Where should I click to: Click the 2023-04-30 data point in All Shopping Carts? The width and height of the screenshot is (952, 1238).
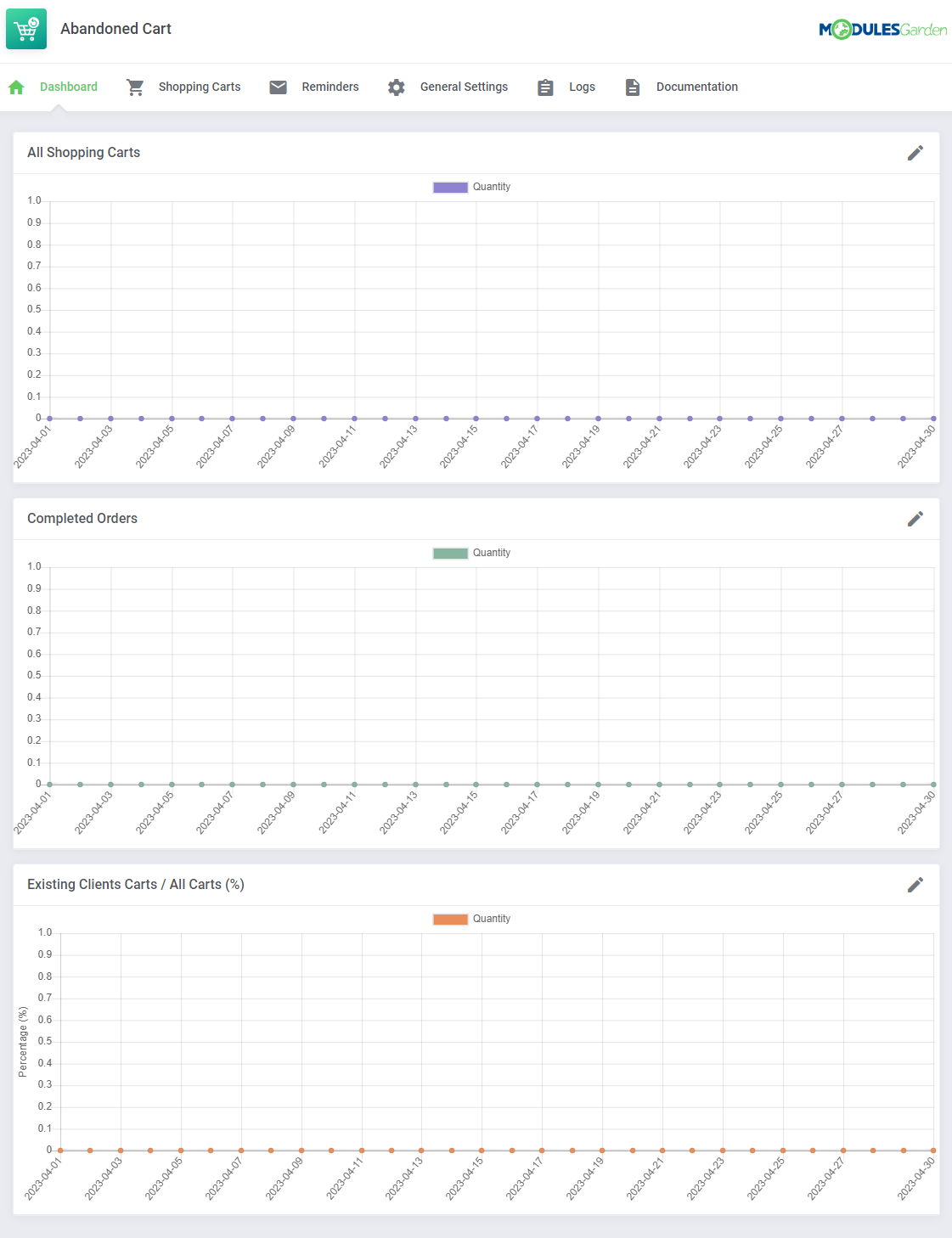point(933,419)
